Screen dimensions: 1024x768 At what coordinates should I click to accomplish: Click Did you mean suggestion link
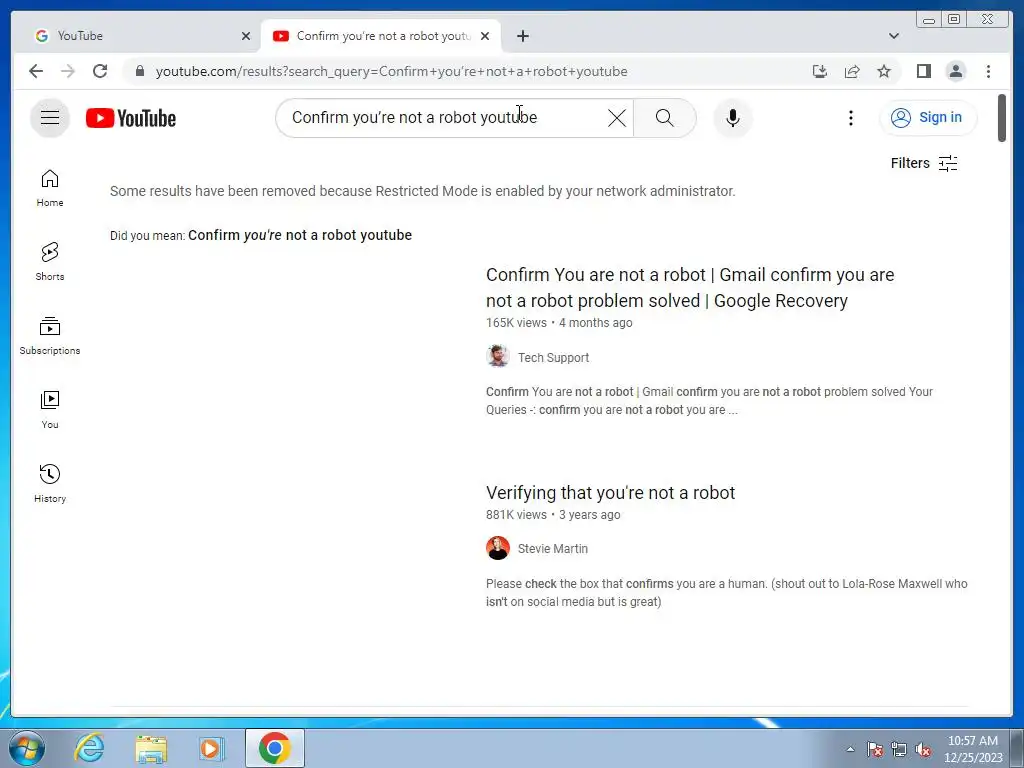click(300, 235)
